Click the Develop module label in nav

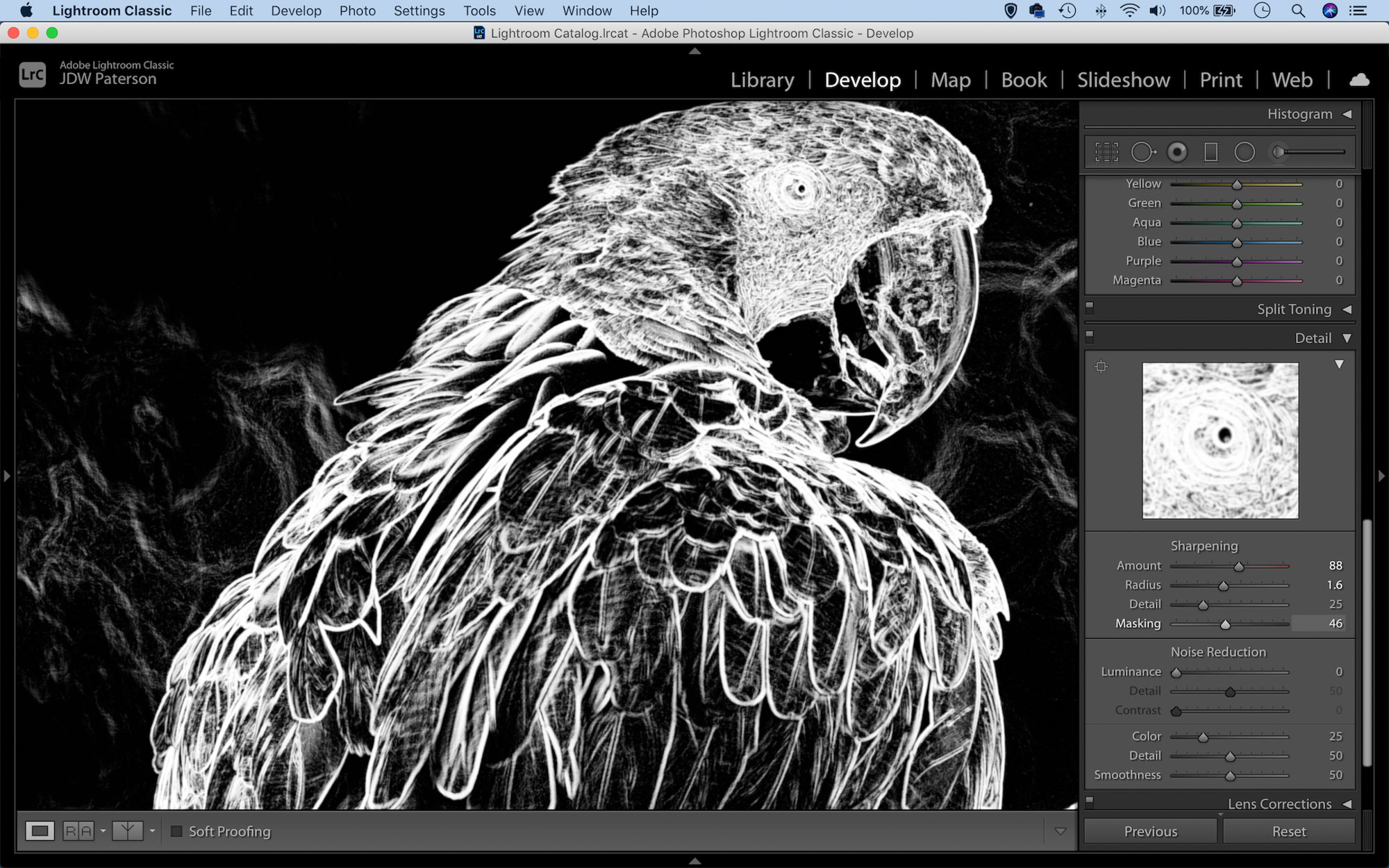[863, 79]
